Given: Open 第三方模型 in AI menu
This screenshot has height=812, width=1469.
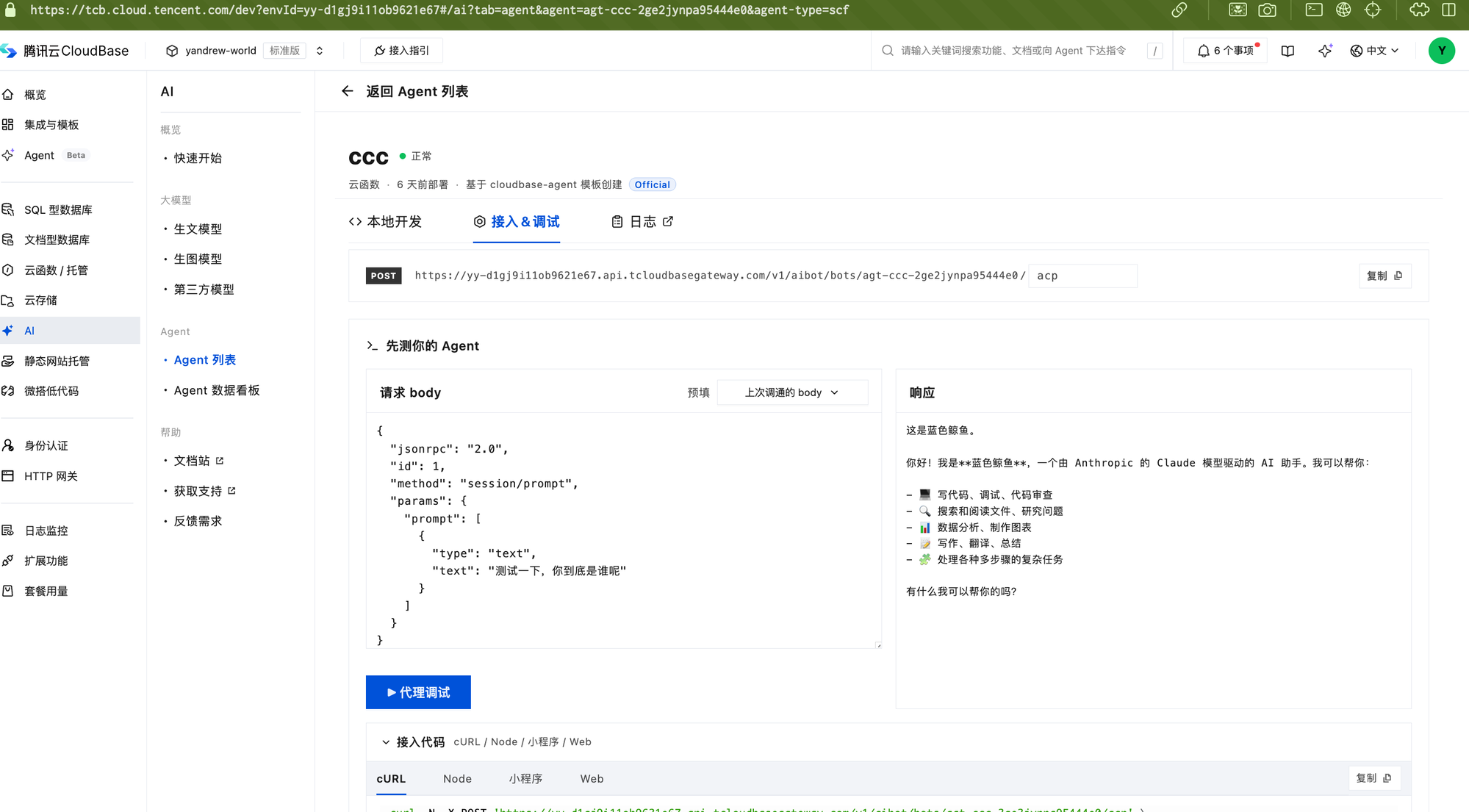Looking at the screenshot, I should pos(204,290).
